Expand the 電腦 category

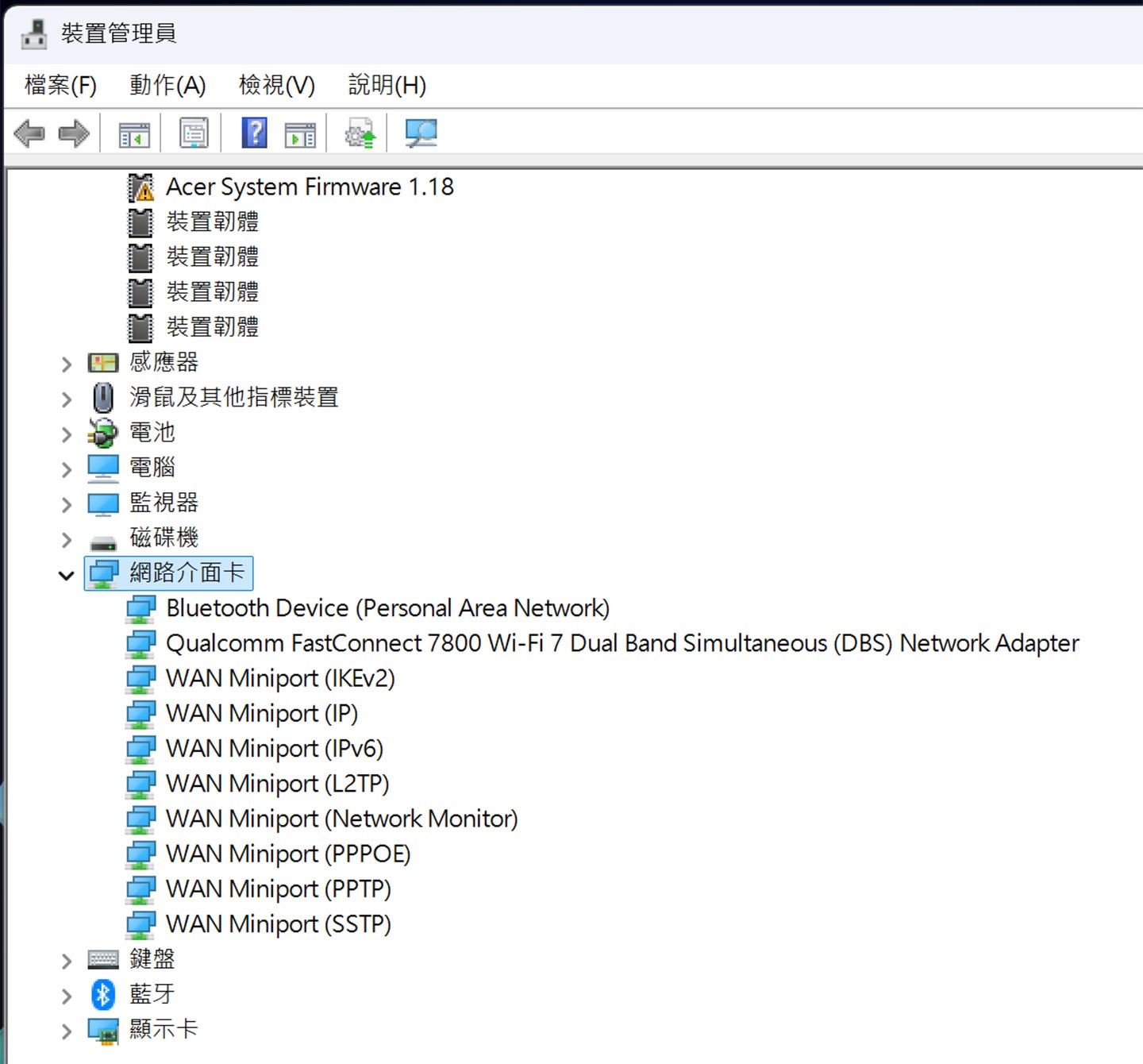[x=67, y=469]
